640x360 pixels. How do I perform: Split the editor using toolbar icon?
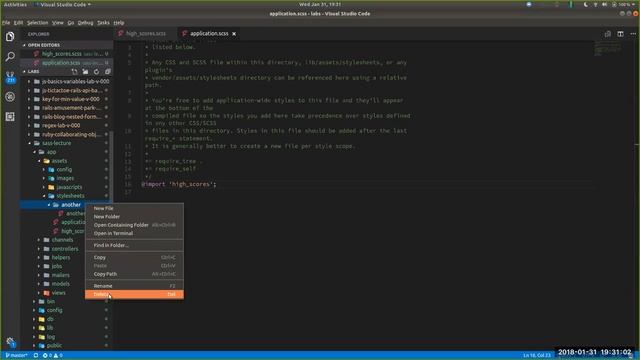pyautogui.click(x=620, y=34)
